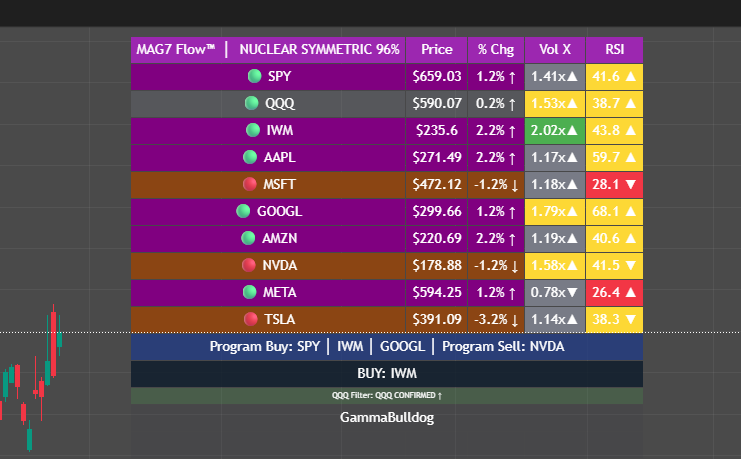This screenshot has width=741, height=459.
Task: Click the Program Buy and Sell banner
Action: (x=387, y=346)
